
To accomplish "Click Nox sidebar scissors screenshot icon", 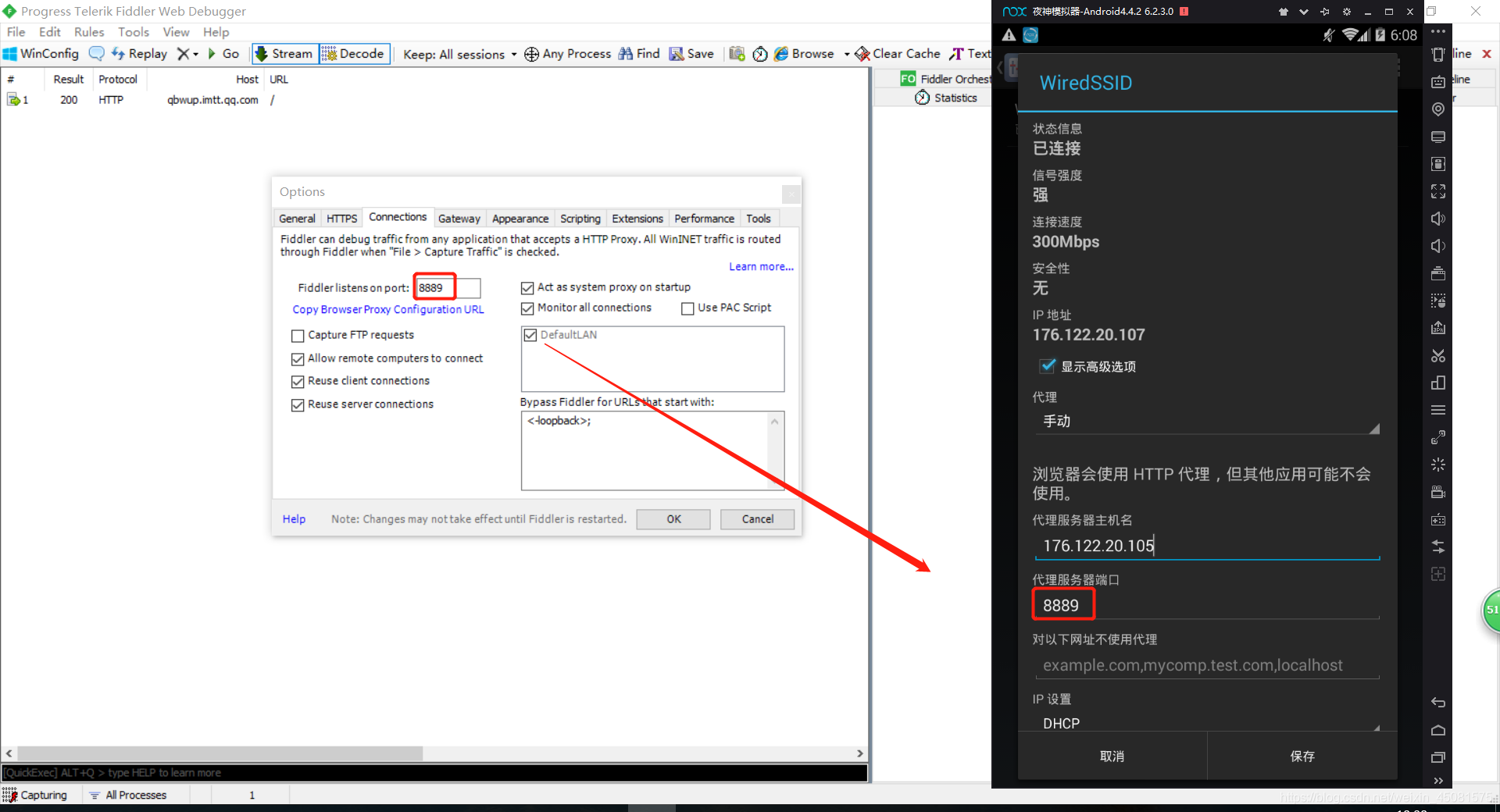I will [x=1438, y=355].
